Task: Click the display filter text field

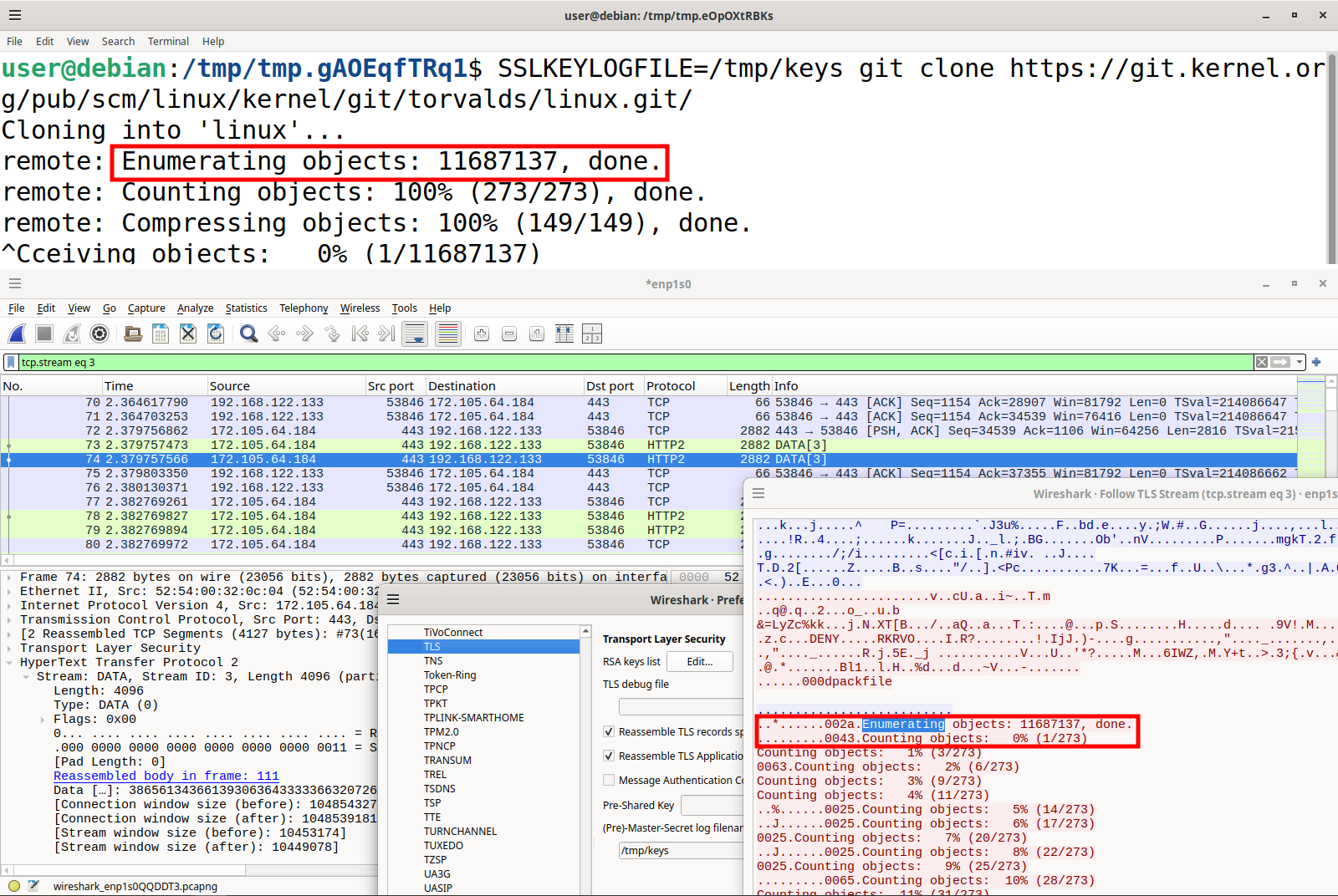Action: 636,362
